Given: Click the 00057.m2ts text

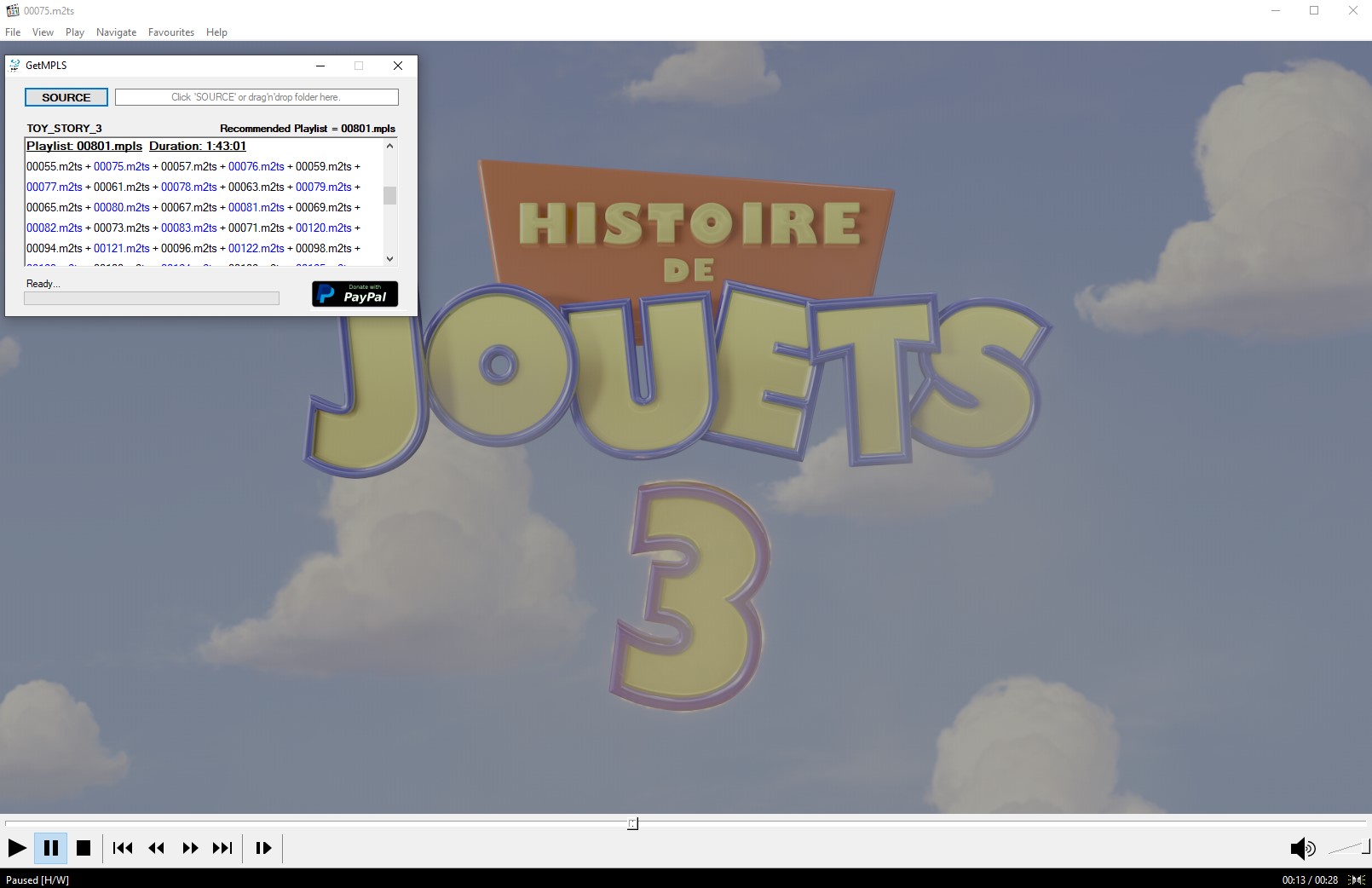Looking at the screenshot, I should (189, 166).
